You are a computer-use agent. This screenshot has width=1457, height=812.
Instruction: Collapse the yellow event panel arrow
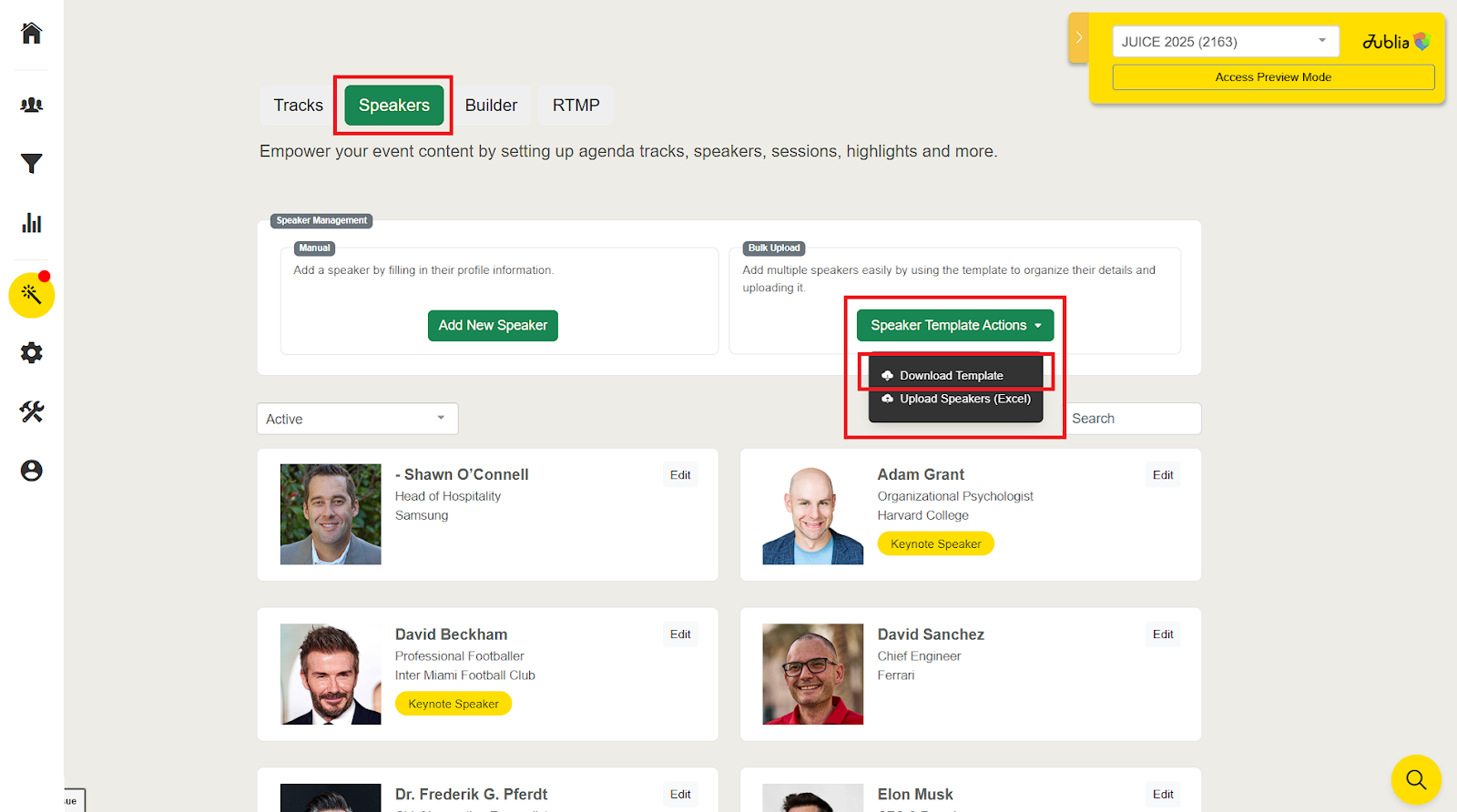tap(1078, 38)
